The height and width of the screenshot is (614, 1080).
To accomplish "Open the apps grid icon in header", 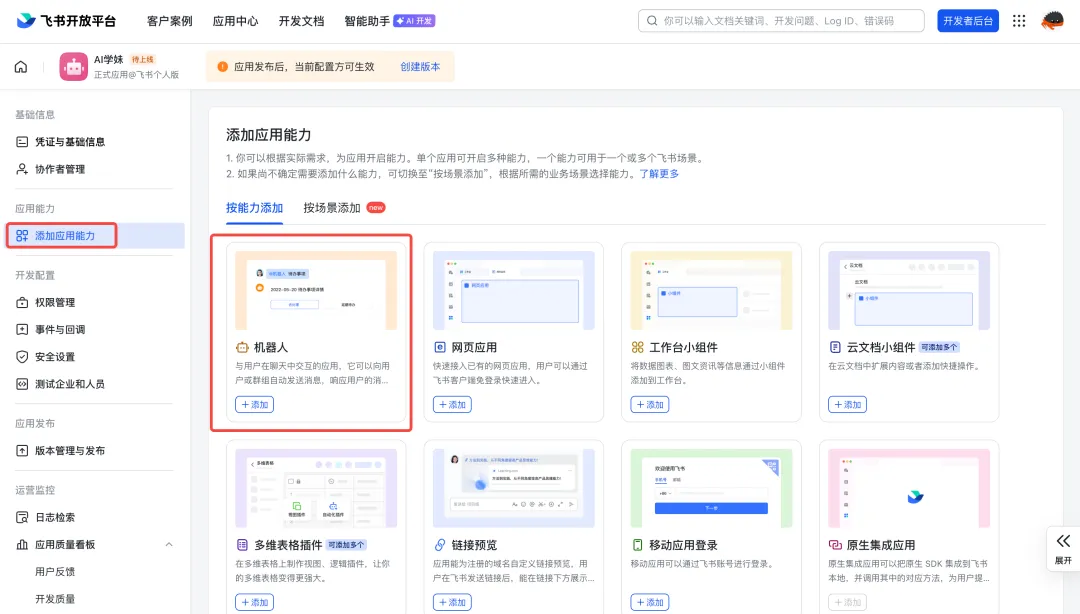I will (1019, 21).
